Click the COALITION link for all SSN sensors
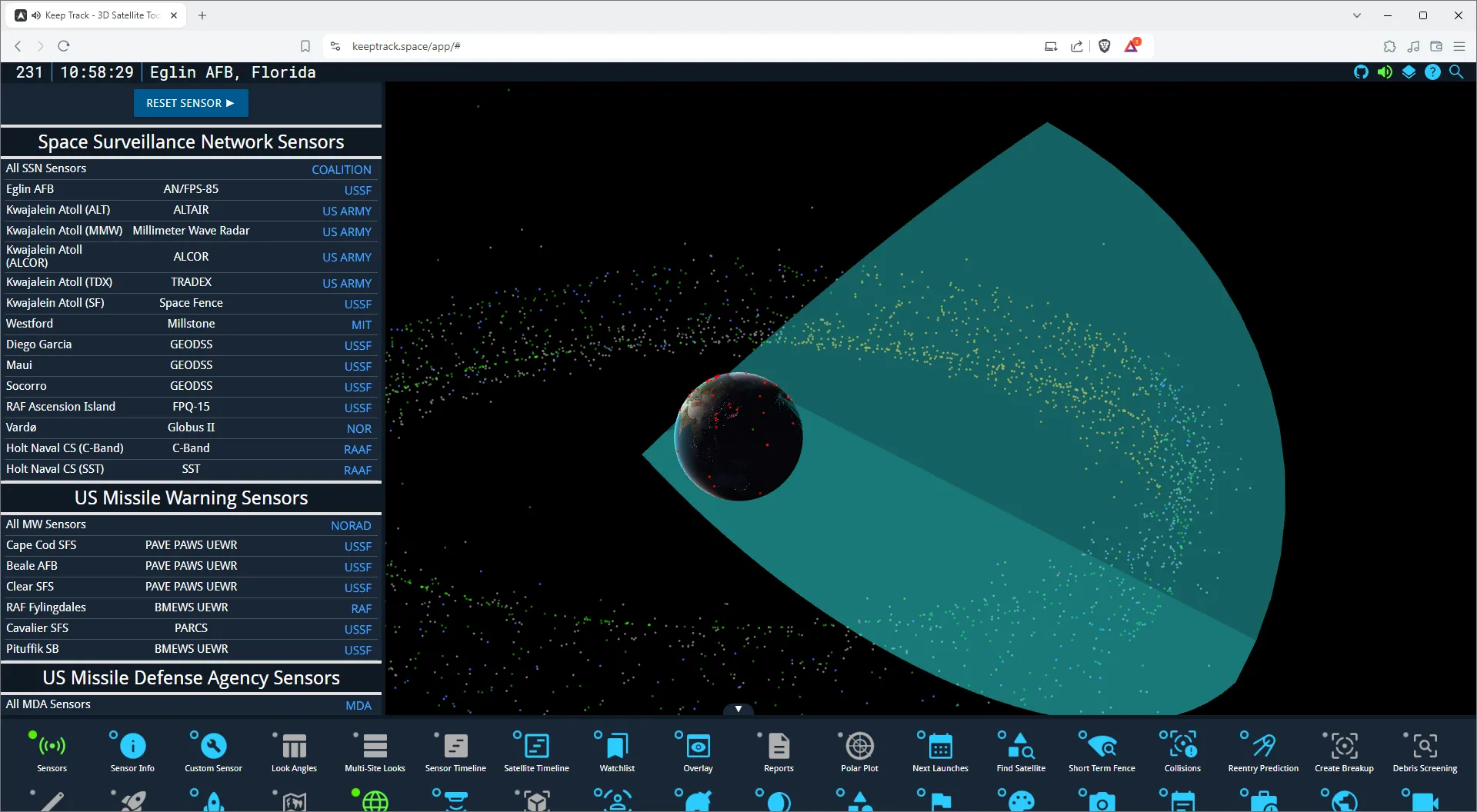The image size is (1477, 812). [341, 169]
